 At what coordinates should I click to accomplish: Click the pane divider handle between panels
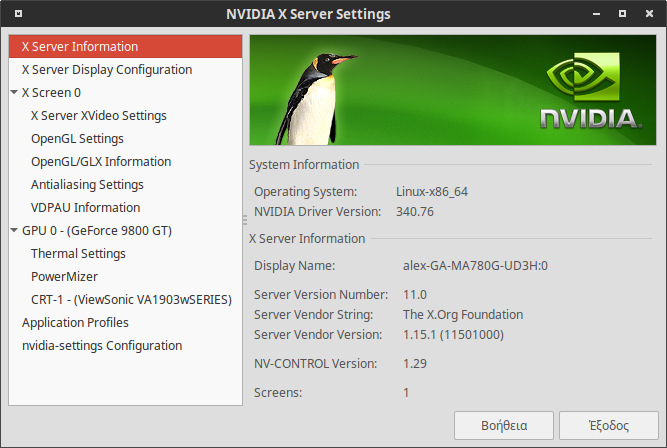[x=245, y=220]
